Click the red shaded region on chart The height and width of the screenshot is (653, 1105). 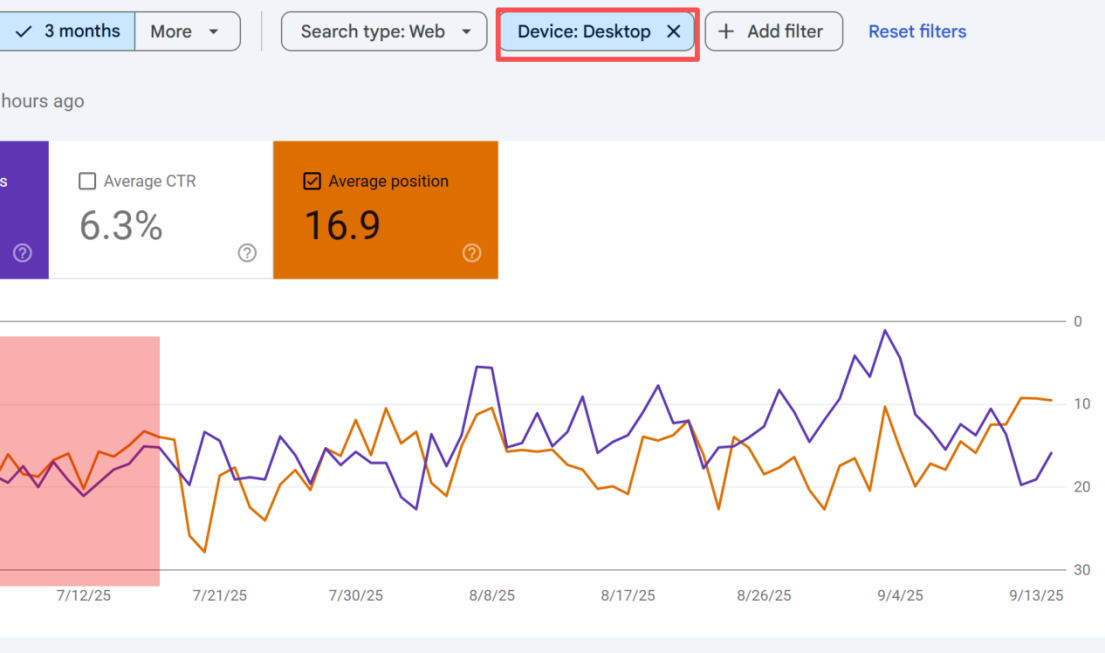coord(80,460)
